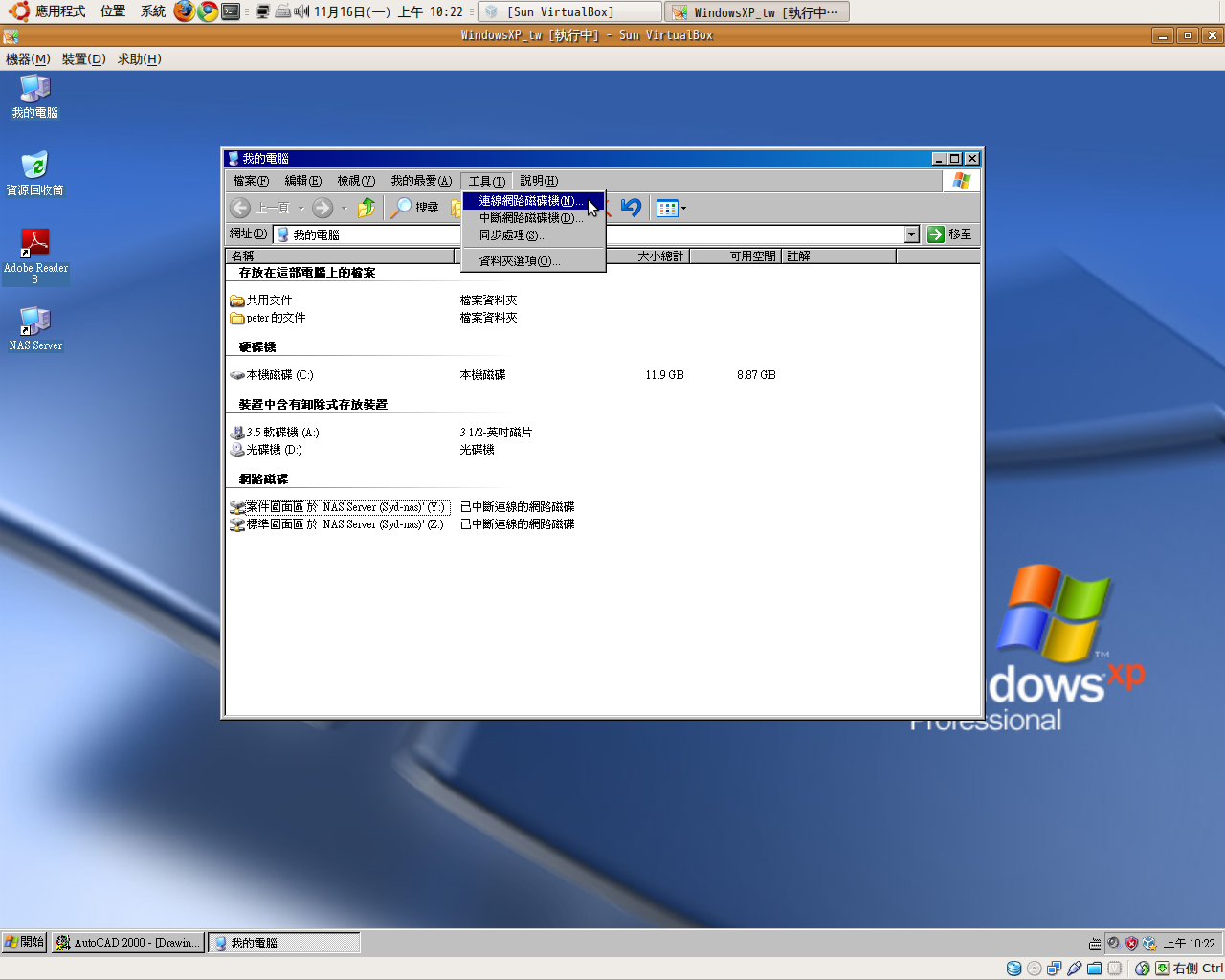Launch Chrome from the Ubuntu top panel
This screenshot has width=1225, height=980.
coord(208,11)
